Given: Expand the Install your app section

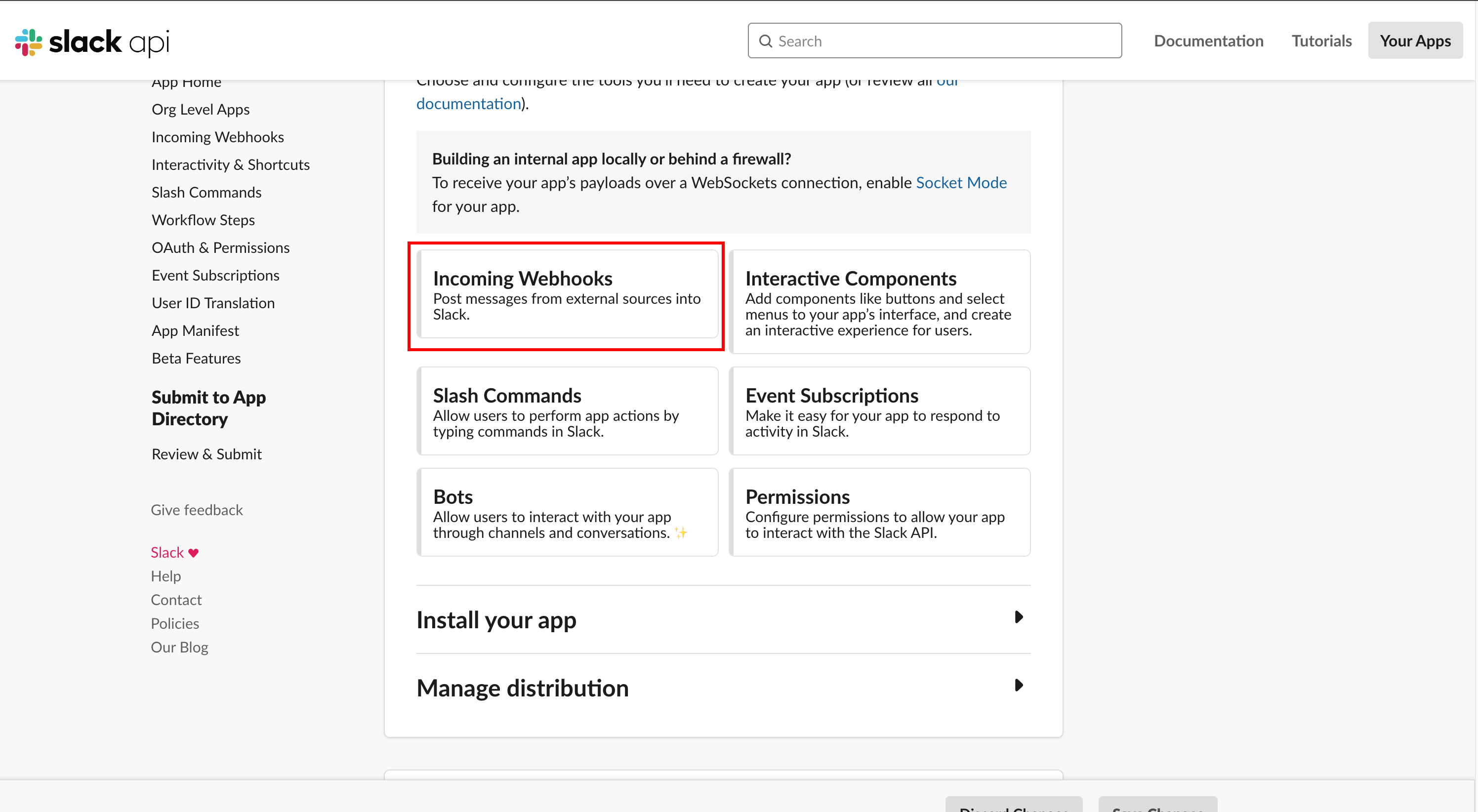Looking at the screenshot, I should (x=723, y=620).
